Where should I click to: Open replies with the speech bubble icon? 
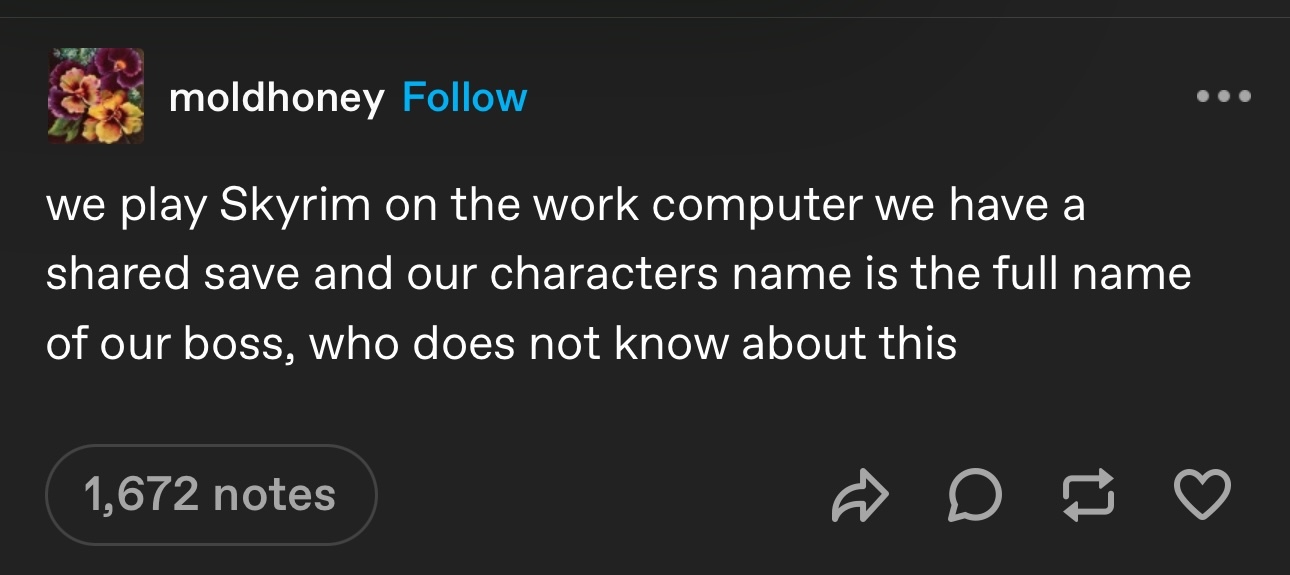[972, 496]
